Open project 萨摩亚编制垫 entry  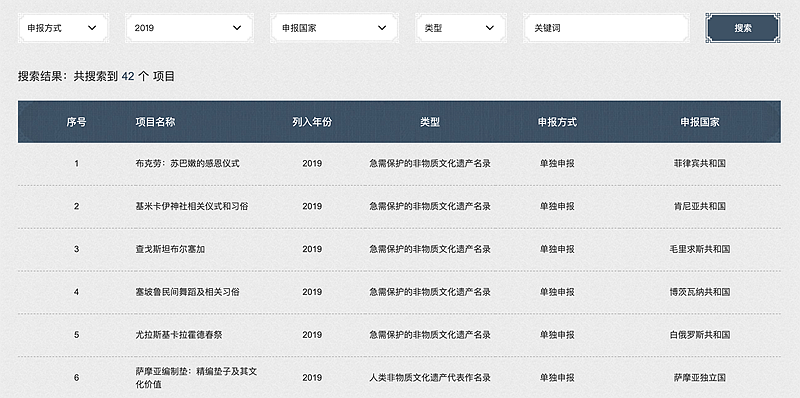pos(196,378)
